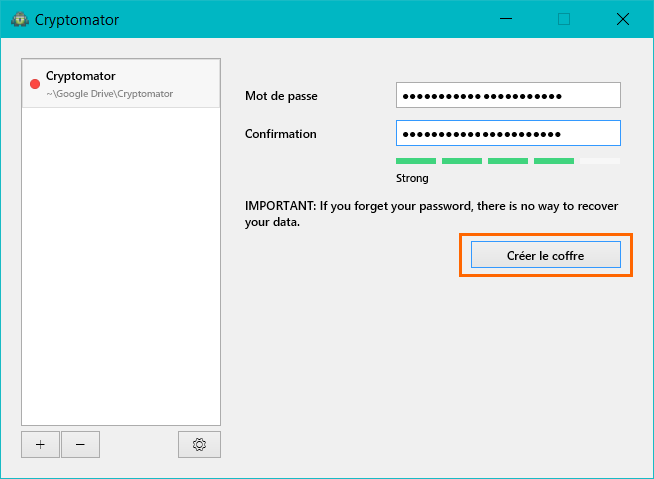The height and width of the screenshot is (479, 654).
Task: Click the password strength indicator bar
Action: coord(508,161)
